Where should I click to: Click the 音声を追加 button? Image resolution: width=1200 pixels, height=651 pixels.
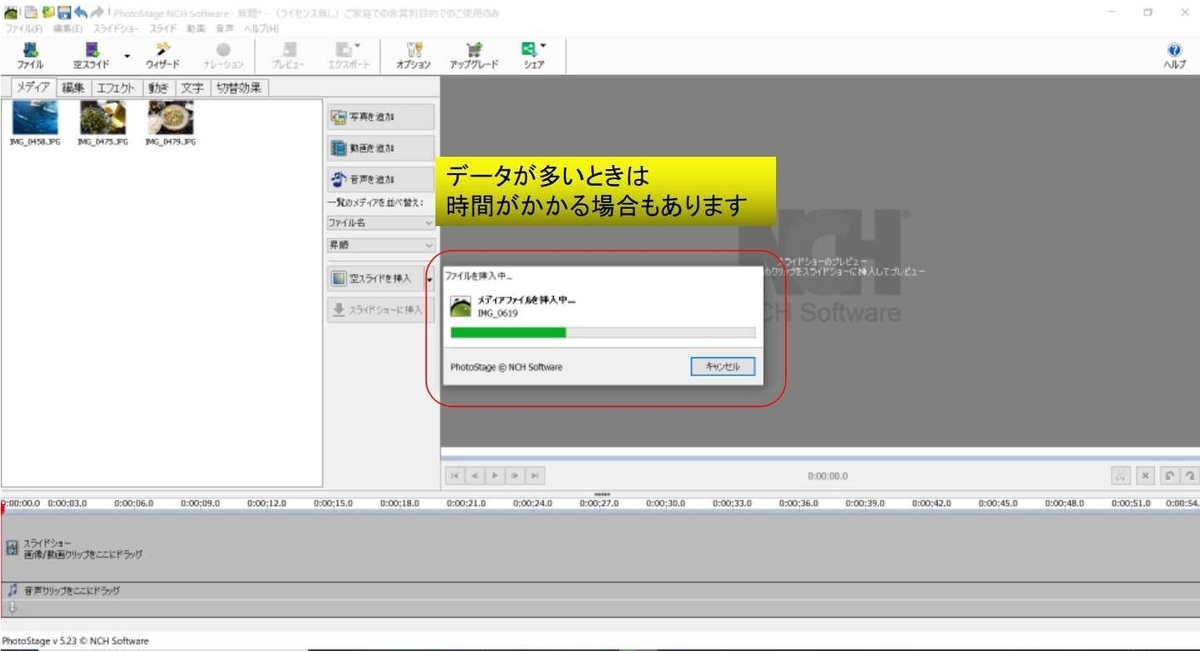pos(381,179)
